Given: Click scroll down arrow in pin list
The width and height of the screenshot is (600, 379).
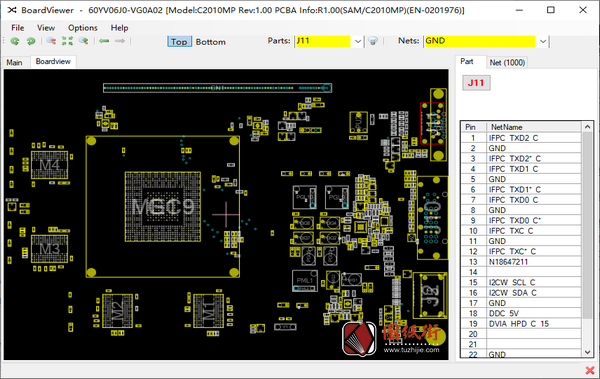Looking at the screenshot, I should pyautogui.click(x=587, y=352).
